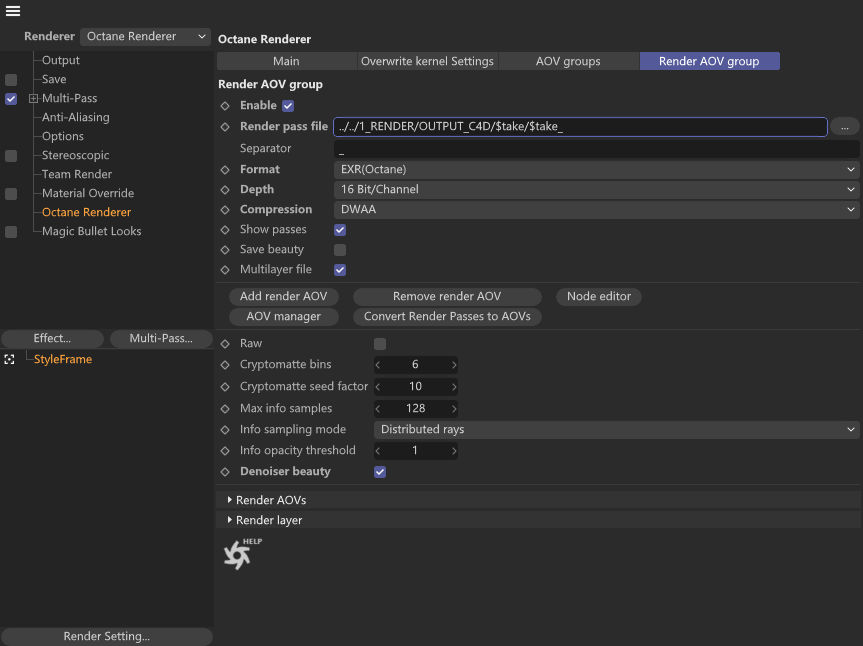Open the Overwrite kernel Settings tab
863x646 pixels.
coord(427,61)
